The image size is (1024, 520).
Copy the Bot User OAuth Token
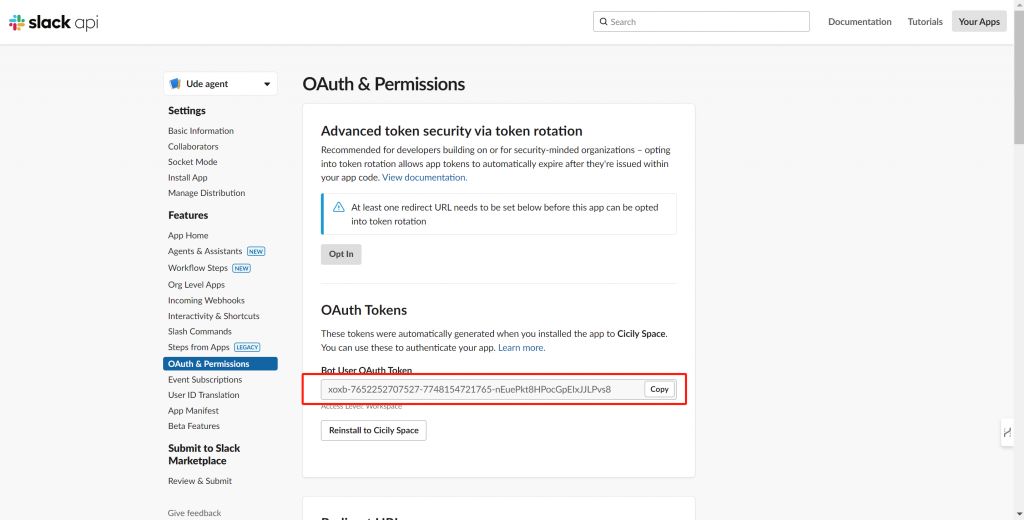(660, 389)
